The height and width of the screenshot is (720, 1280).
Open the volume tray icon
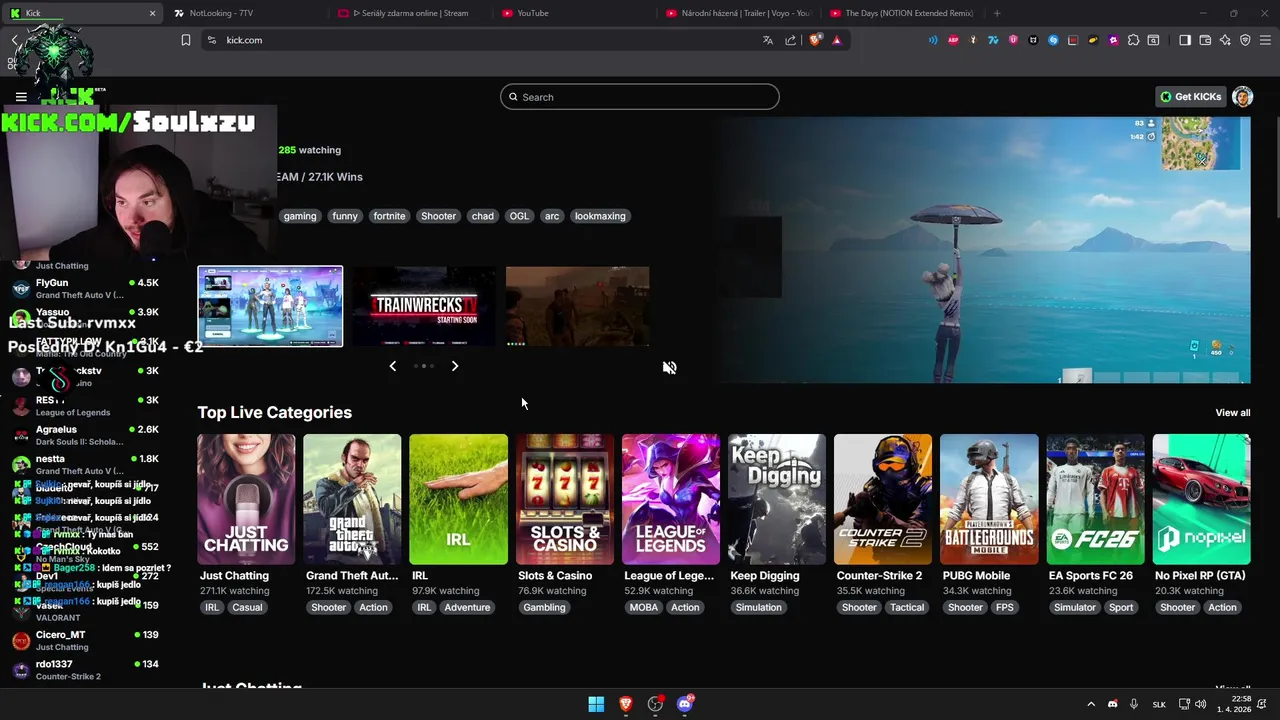pos(1203,704)
